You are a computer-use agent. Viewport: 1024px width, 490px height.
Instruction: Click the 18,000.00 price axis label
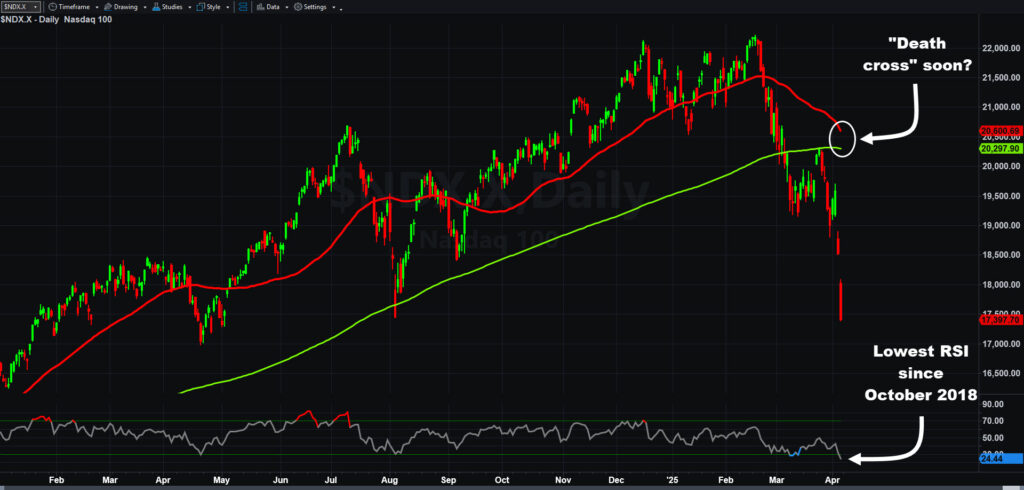click(x=1001, y=284)
